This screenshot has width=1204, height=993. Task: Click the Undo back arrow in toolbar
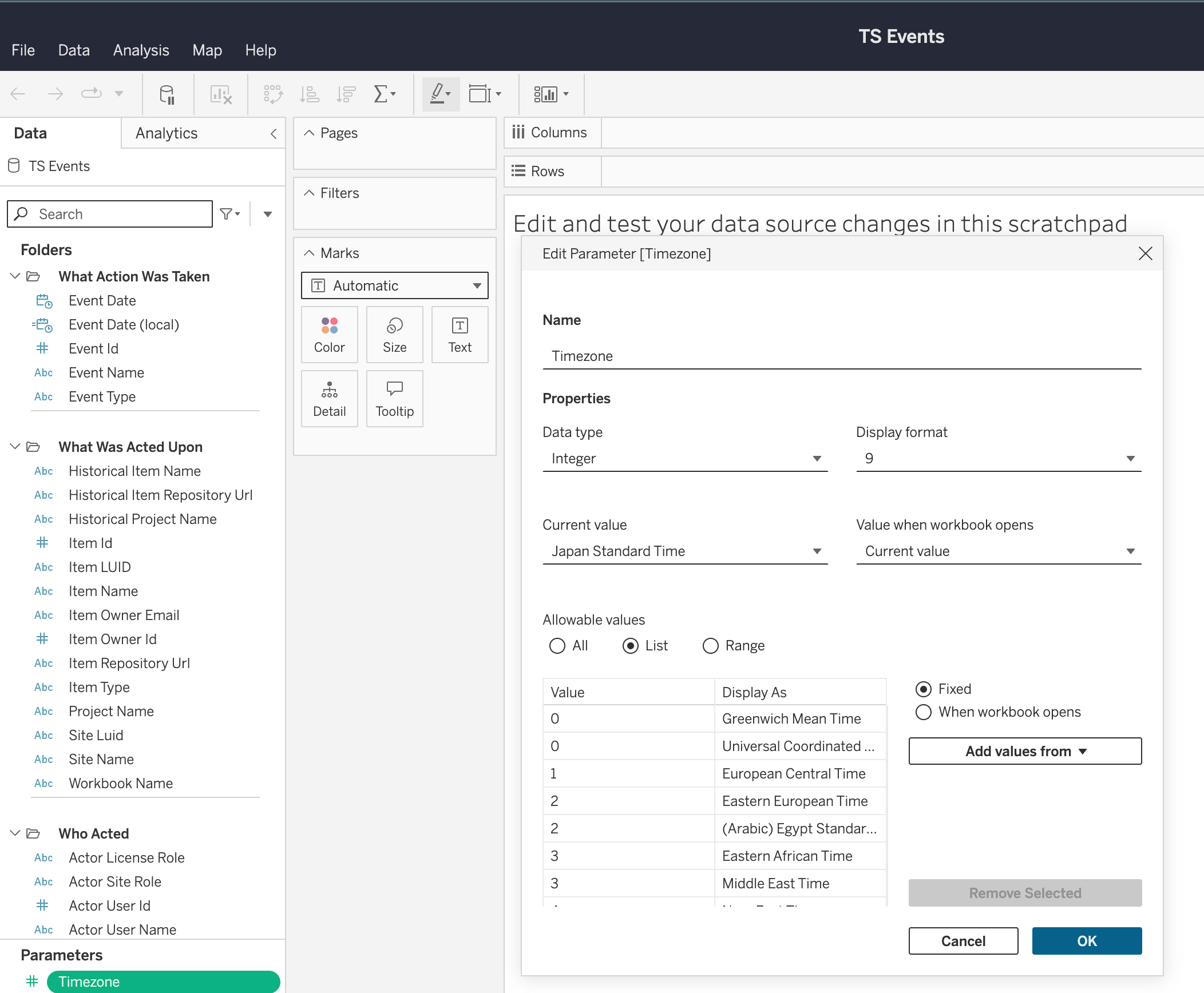18,94
